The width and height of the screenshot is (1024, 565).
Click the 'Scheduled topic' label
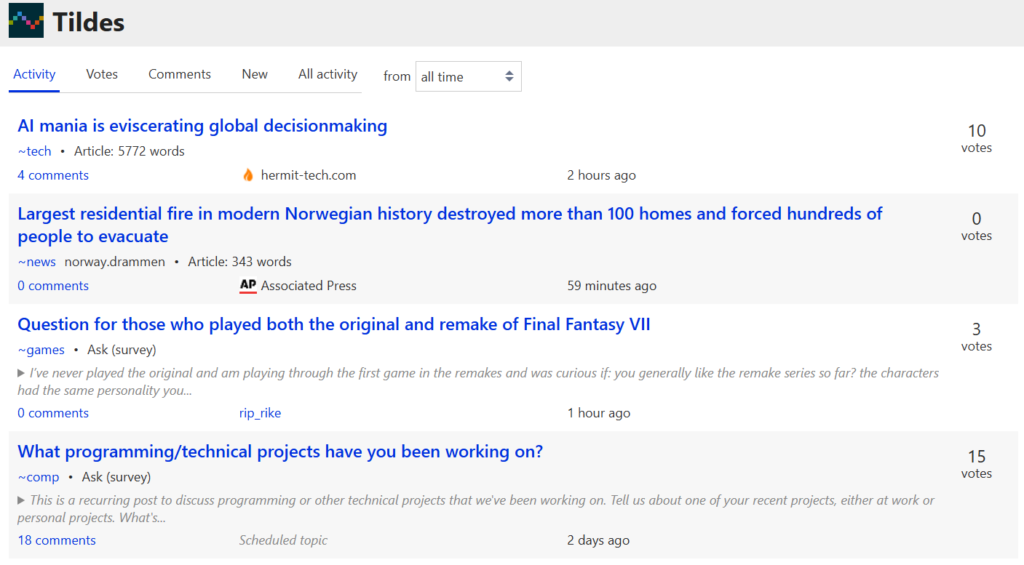(283, 540)
